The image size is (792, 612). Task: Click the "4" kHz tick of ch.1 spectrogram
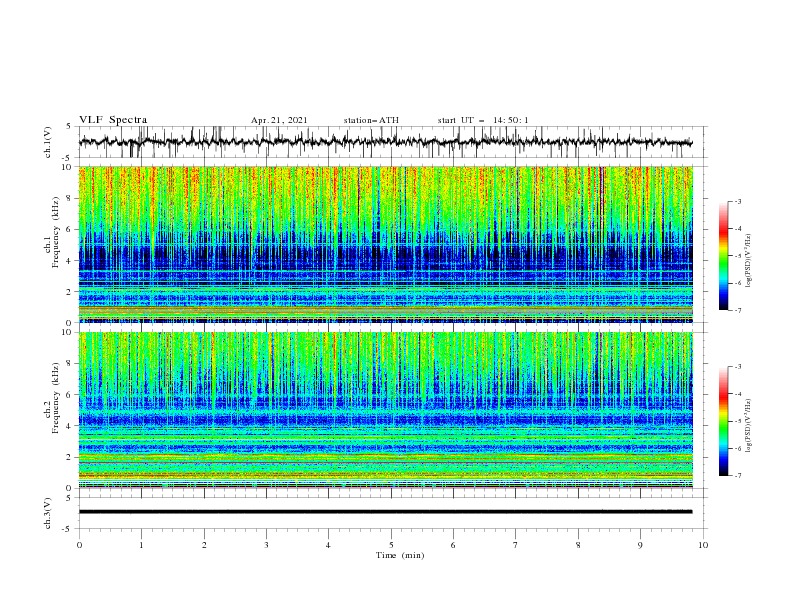(69, 261)
